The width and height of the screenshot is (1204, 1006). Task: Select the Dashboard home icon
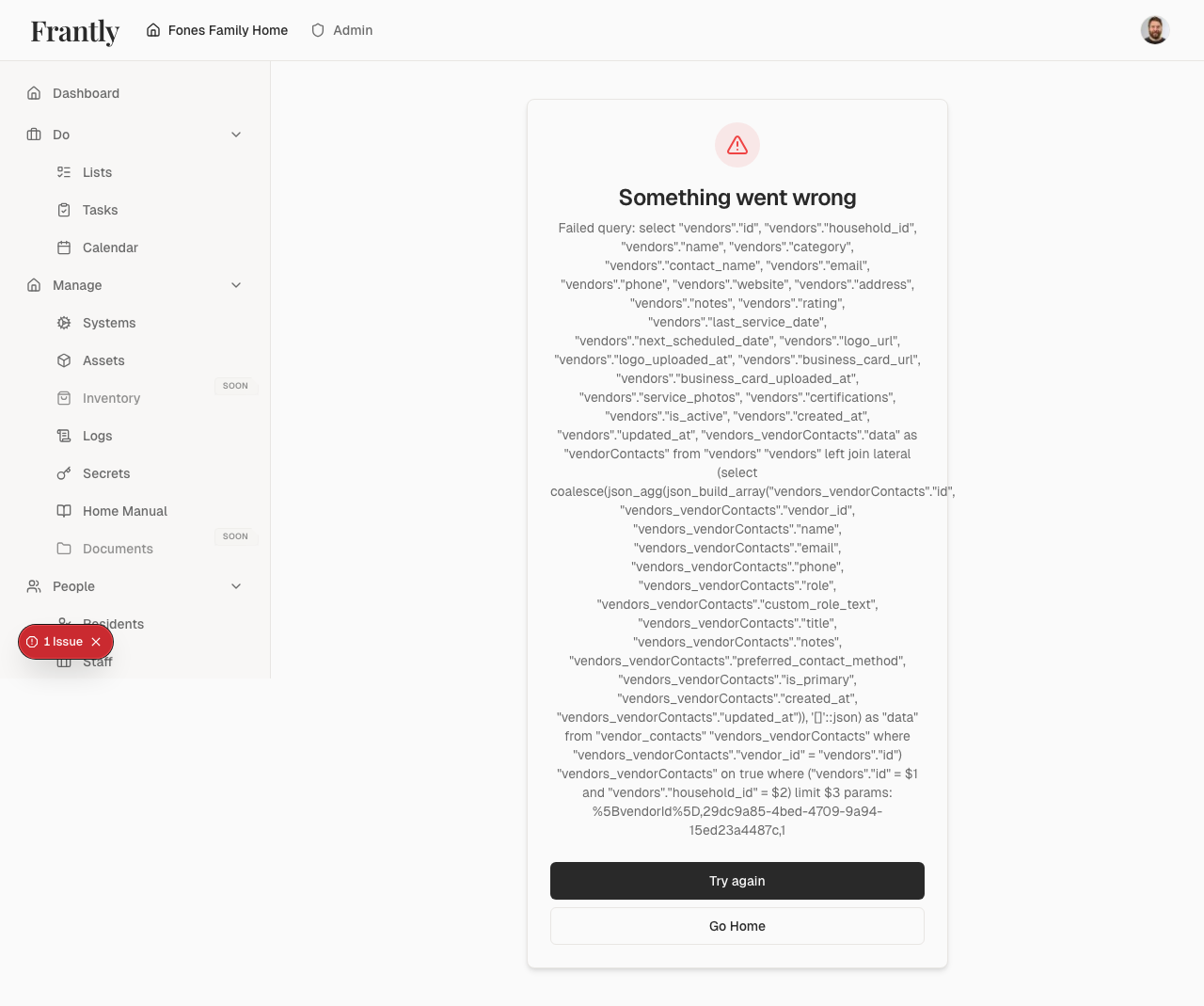tap(34, 93)
